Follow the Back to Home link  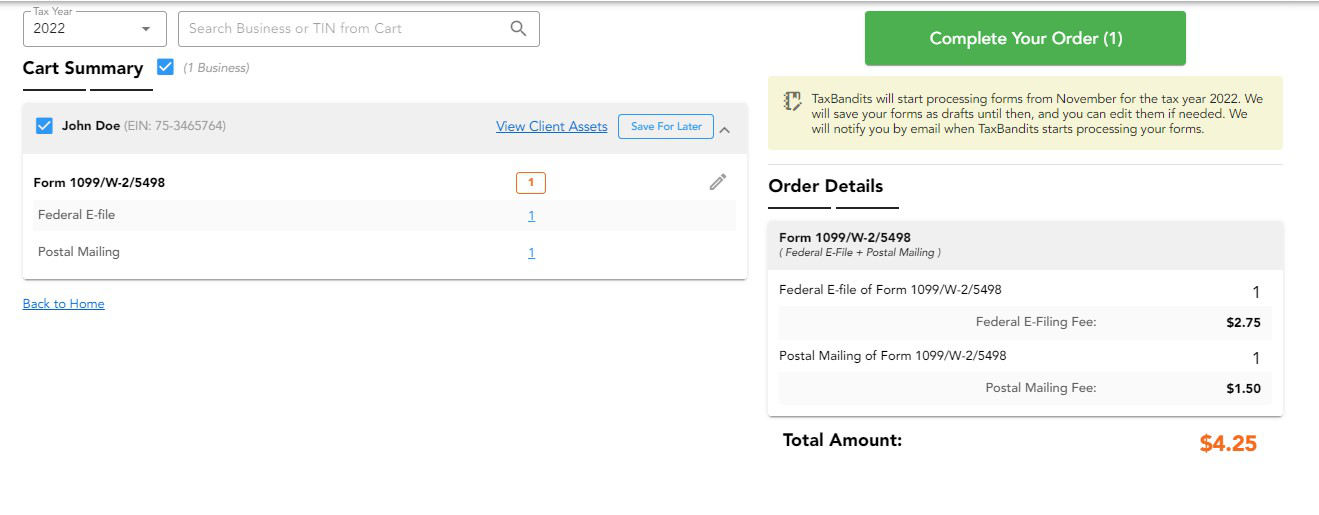(64, 304)
